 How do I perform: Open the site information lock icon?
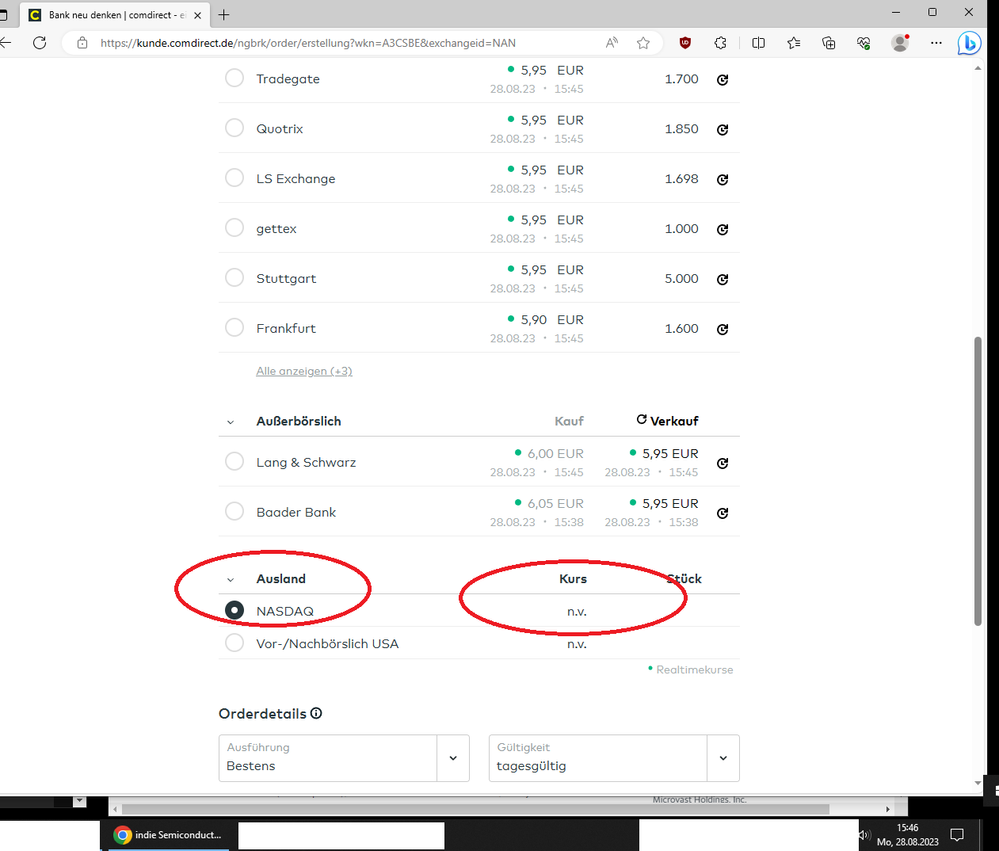pyautogui.click(x=82, y=43)
